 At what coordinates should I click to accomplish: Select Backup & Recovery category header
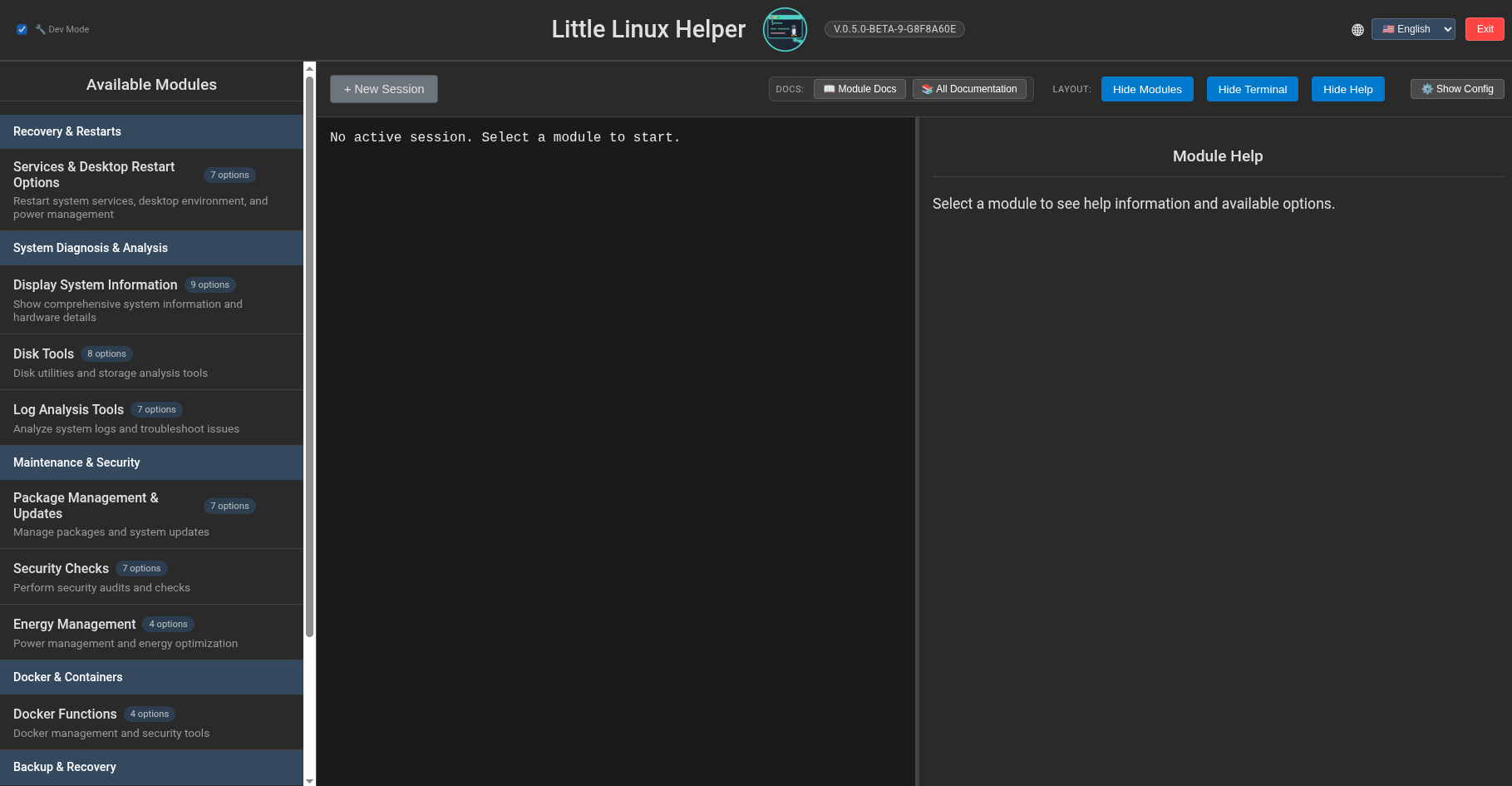pos(151,767)
